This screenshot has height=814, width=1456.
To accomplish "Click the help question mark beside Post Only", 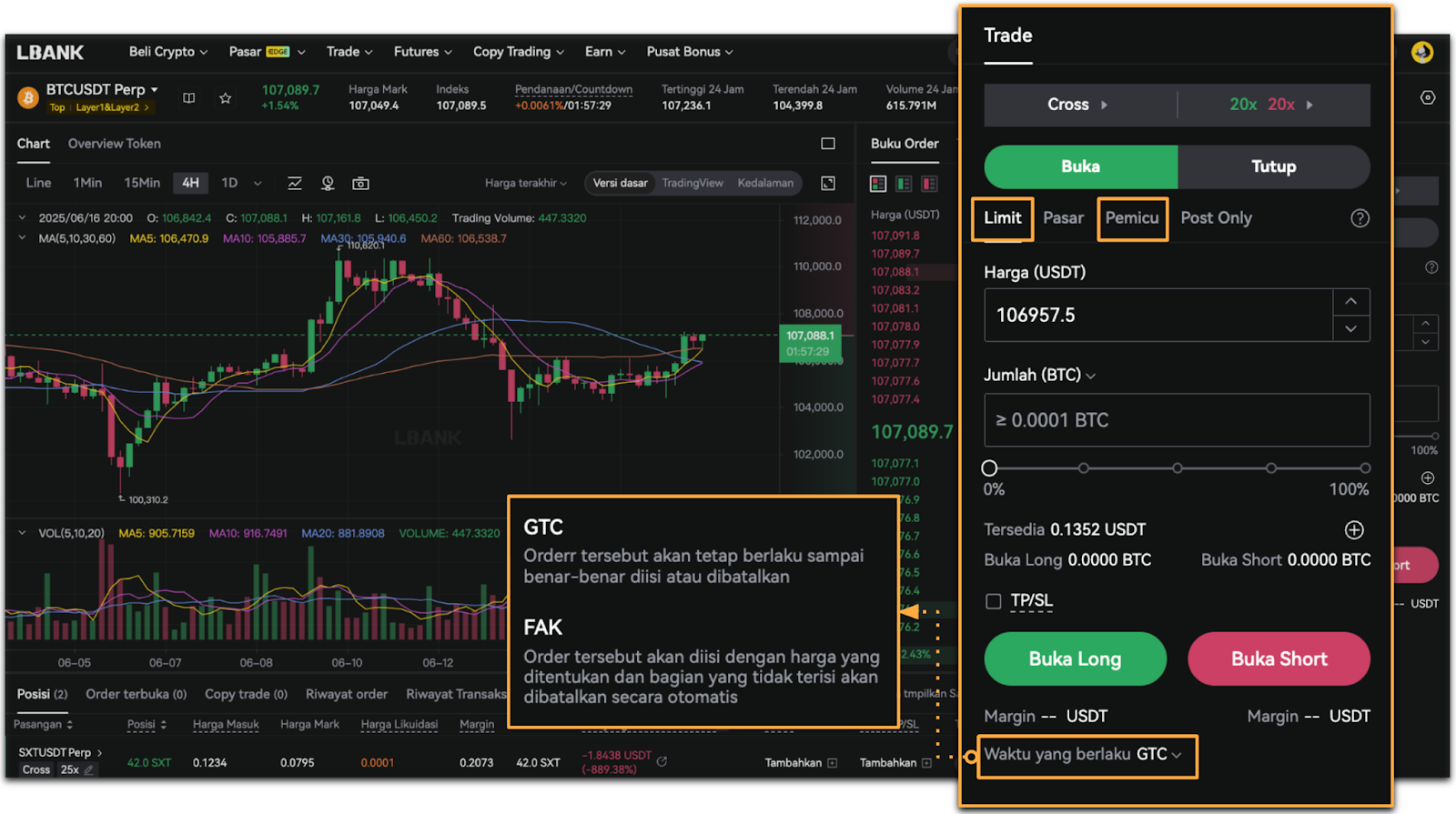I will coord(1360,218).
